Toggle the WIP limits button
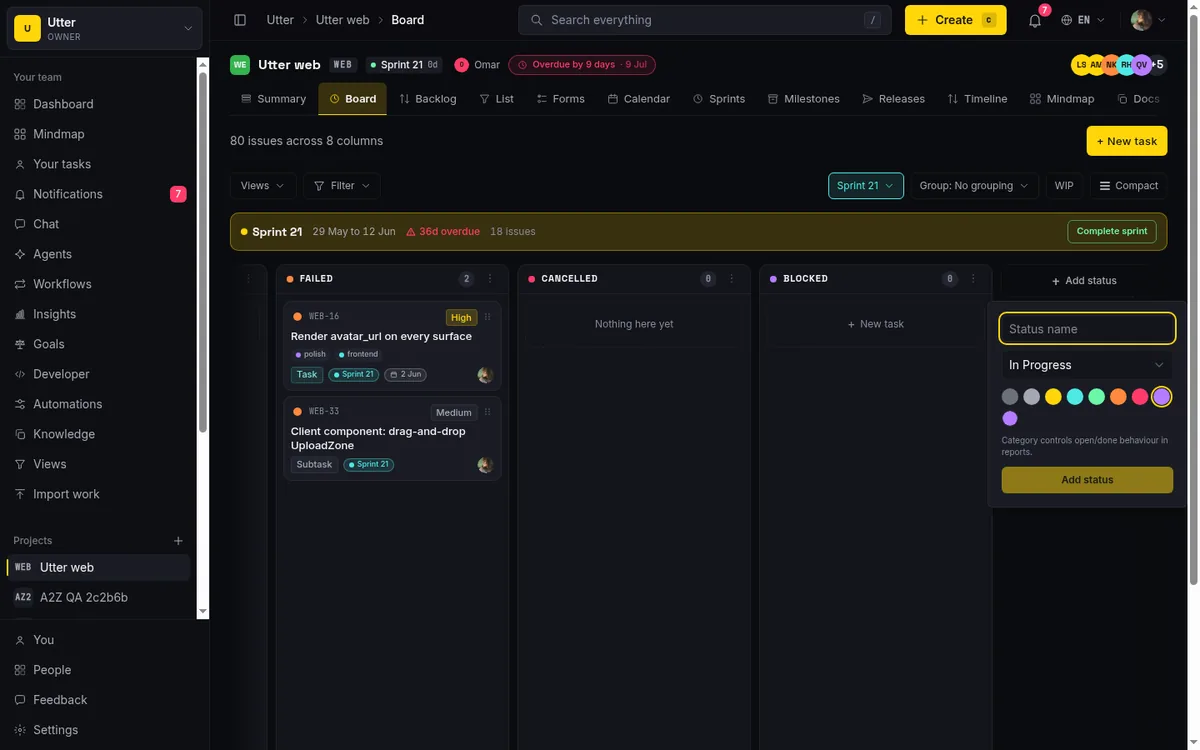This screenshot has height=750, width=1200. pos(1064,186)
